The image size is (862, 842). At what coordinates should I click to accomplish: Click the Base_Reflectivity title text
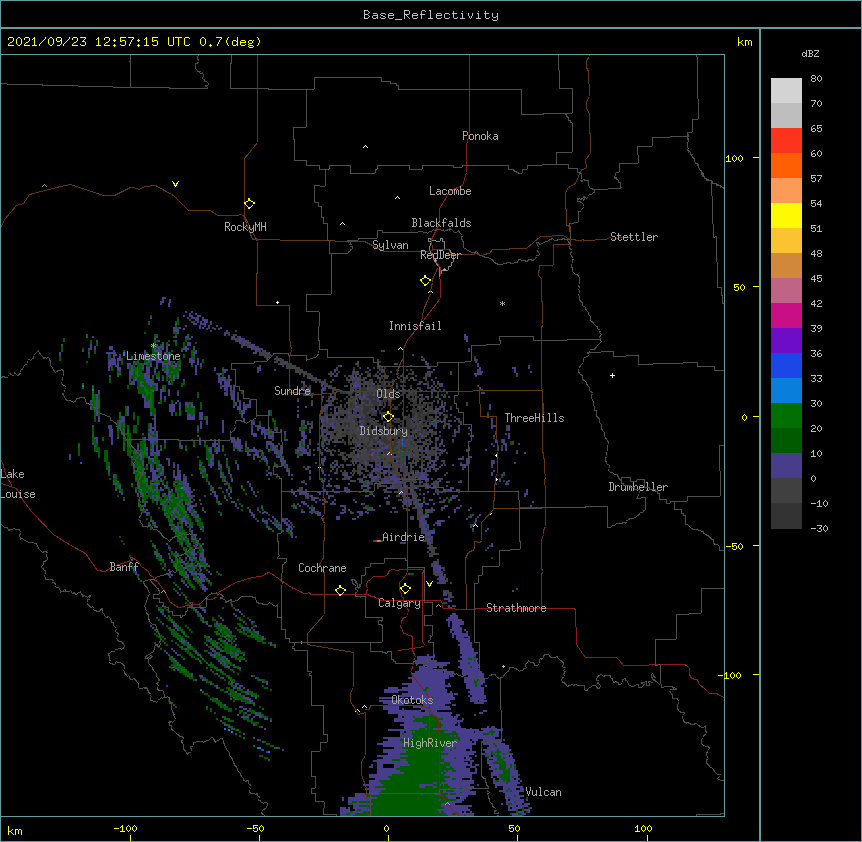(431, 15)
